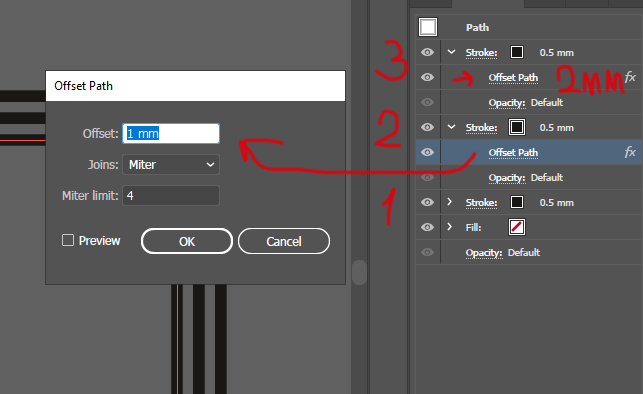Toggle visibility eye of the Fill row
643x394 pixels.
pyautogui.click(x=427, y=227)
